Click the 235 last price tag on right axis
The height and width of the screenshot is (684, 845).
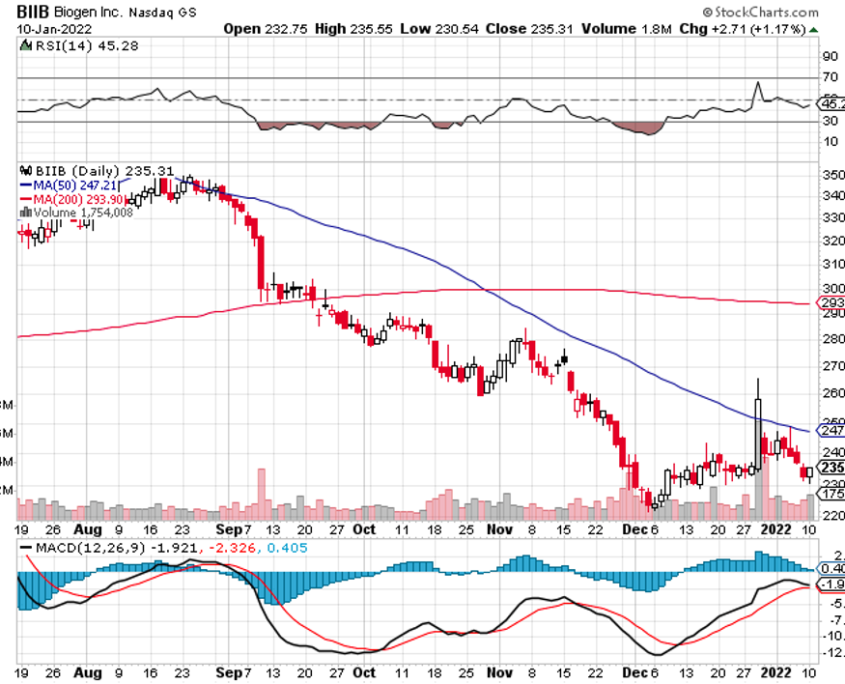pyautogui.click(x=831, y=467)
